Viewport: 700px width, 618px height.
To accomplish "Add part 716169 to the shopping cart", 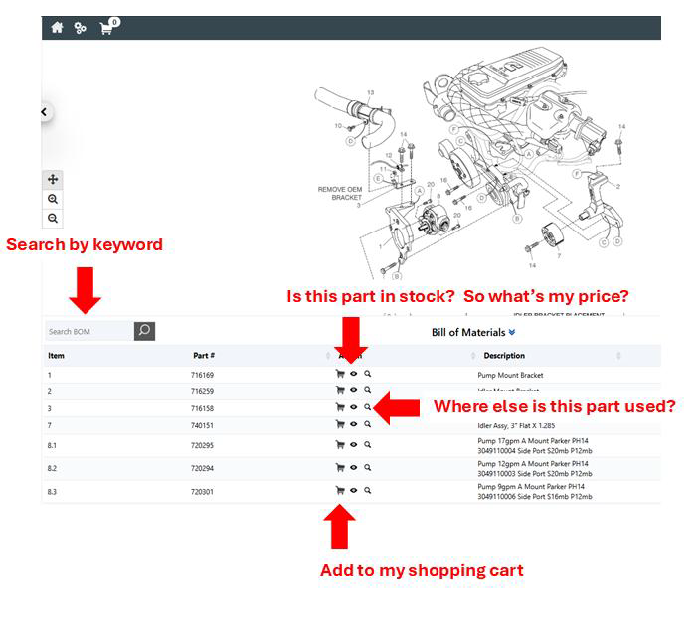I will pyautogui.click(x=340, y=376).
